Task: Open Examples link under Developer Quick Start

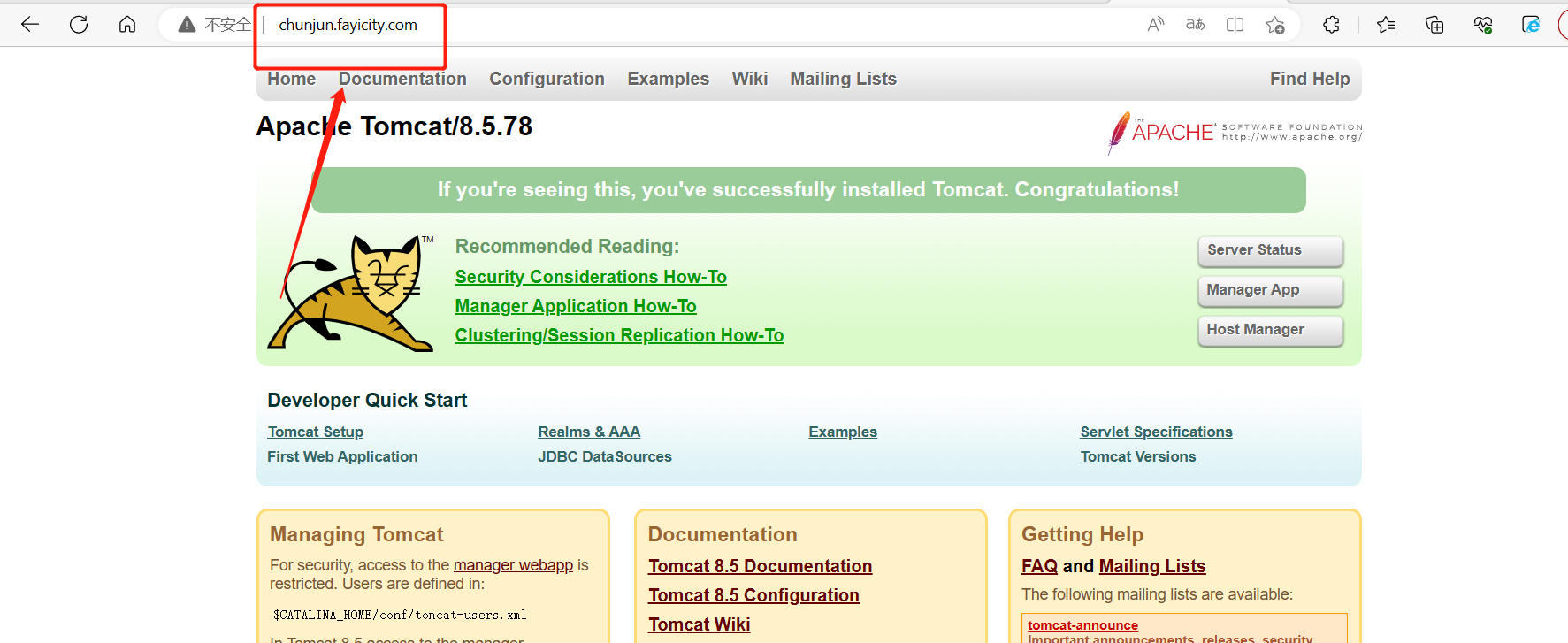Action: (843, 432)
